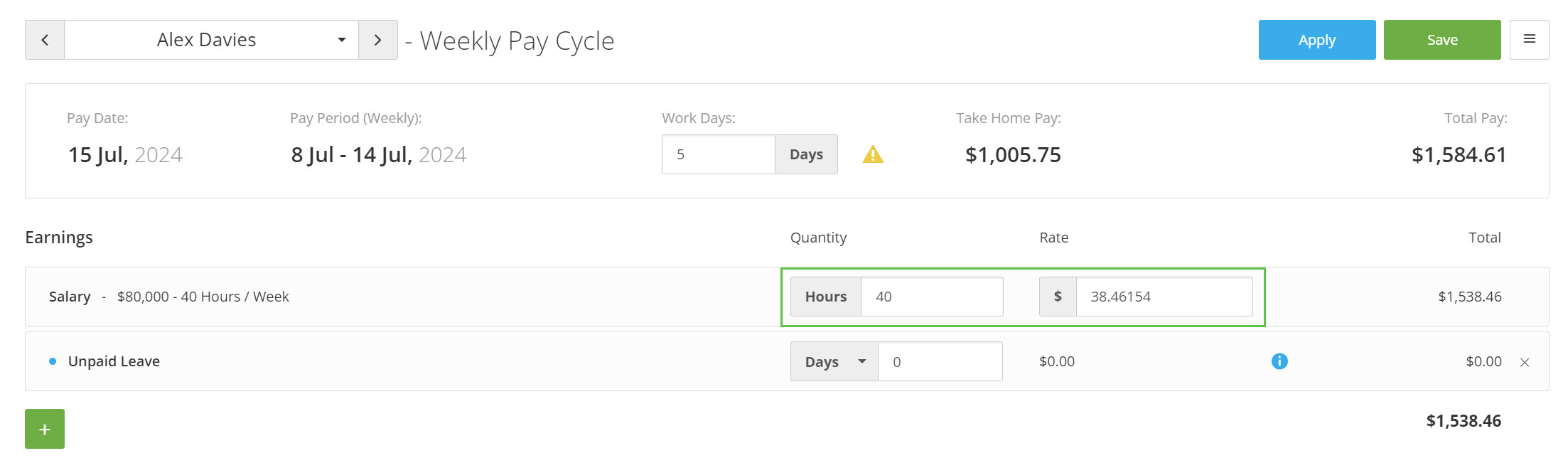Image resolution: width=1568 pixels, height=468 pixels.
Task: Click the blue Unpaid Leave info icon
Action: coord(1279,361)
